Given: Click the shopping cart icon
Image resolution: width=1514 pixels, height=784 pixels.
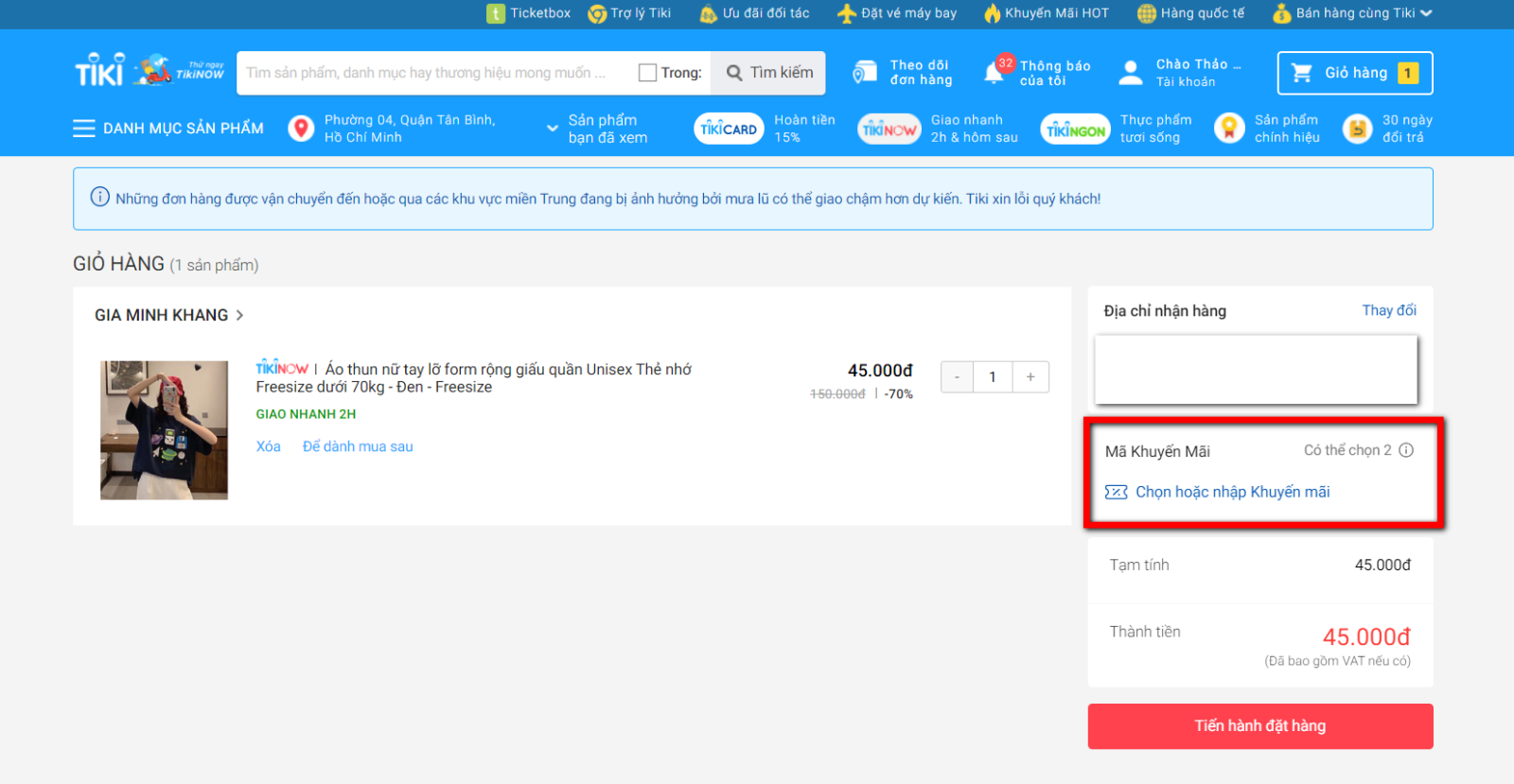Looking at the screenshot, I should click(x=1302, y=73).
